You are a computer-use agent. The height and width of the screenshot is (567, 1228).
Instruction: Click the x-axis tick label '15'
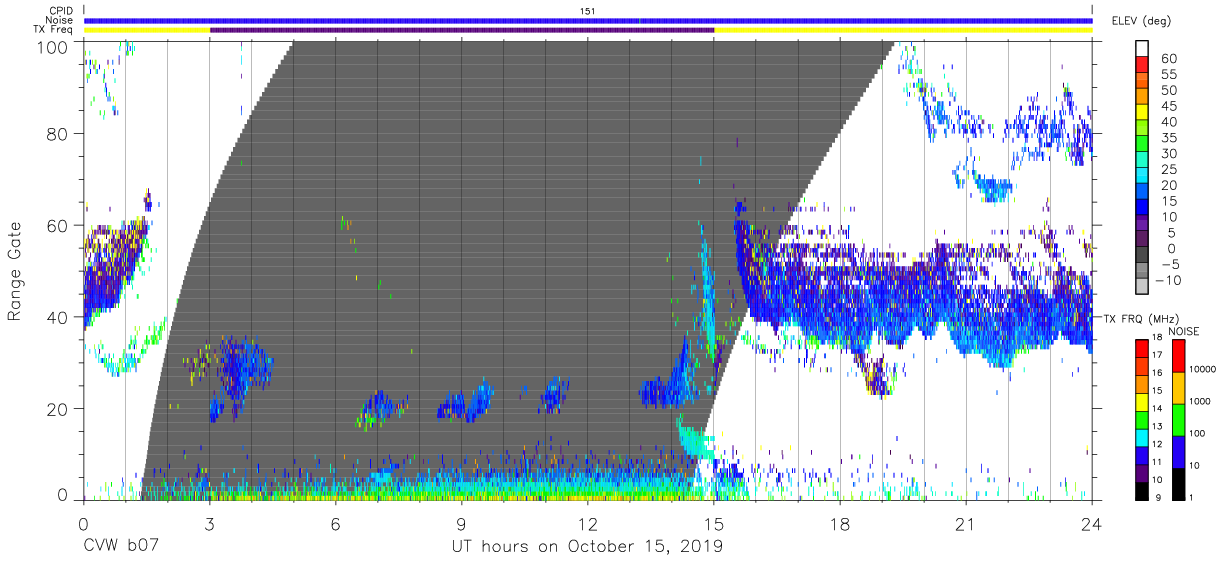(714, 523)
